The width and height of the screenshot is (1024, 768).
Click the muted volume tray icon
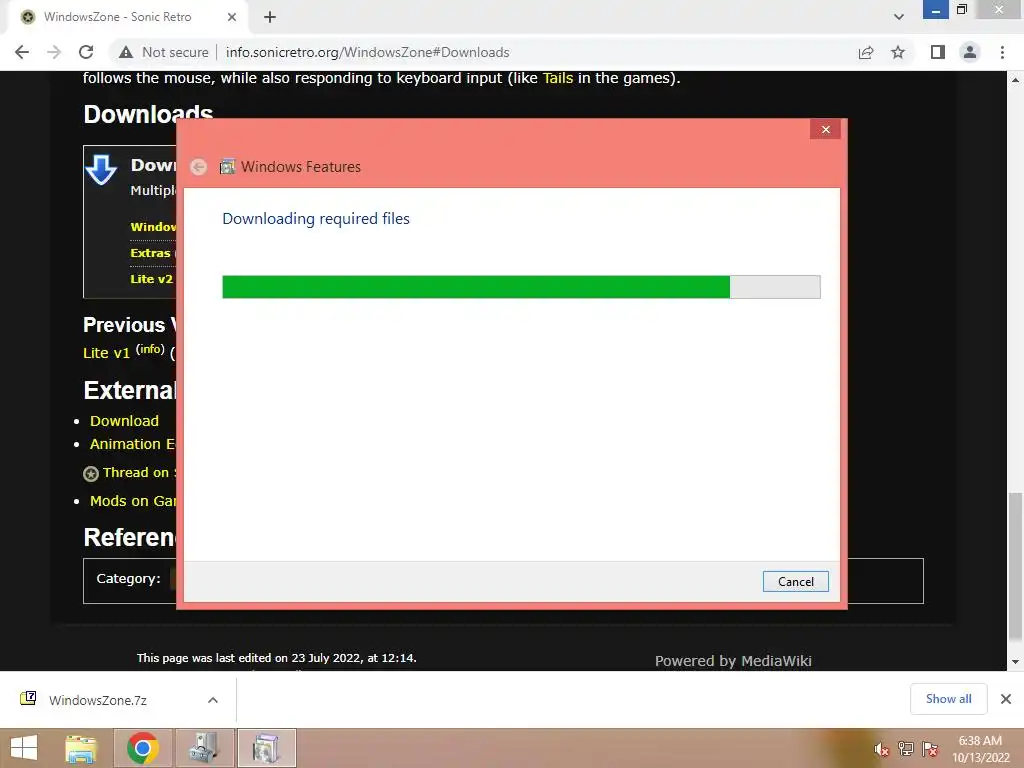[x=882, y=749]
